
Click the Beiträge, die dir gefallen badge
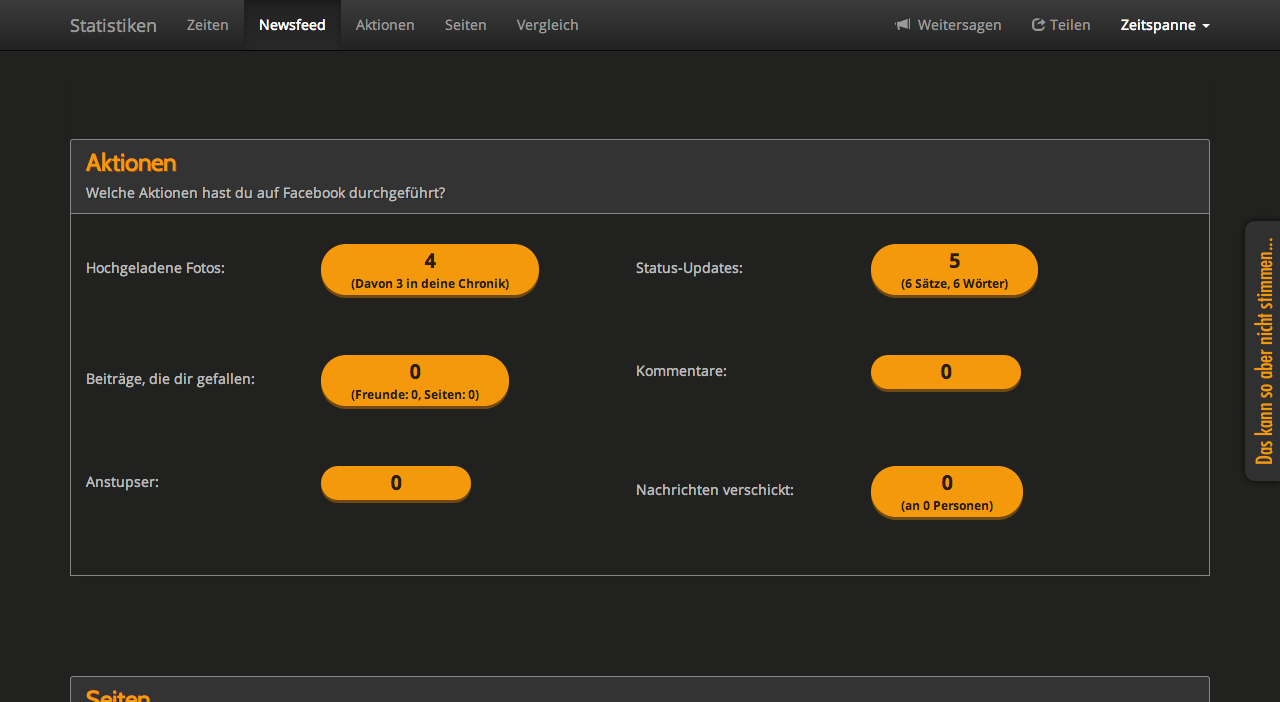pyautogui.click(x=415, y=381)
